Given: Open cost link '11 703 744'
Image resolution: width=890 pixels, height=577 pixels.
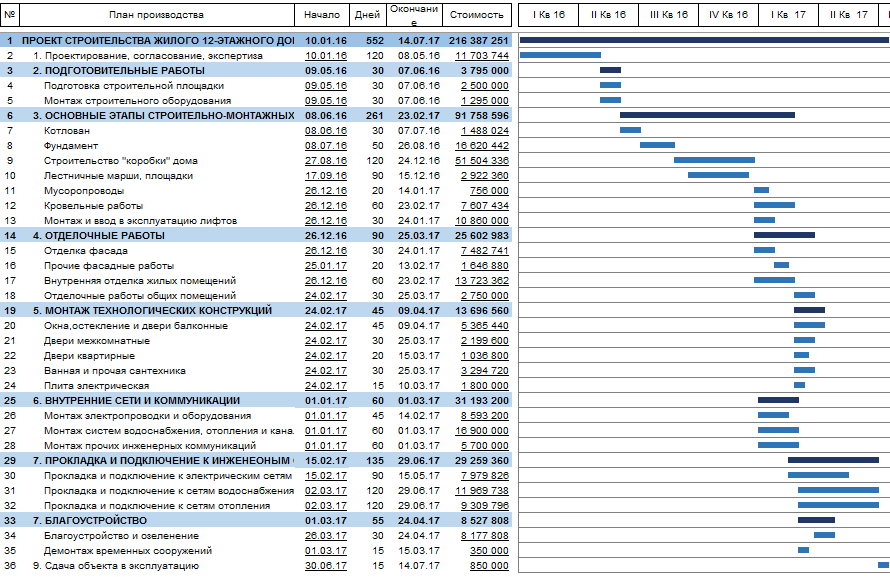Looking at the screenshot, I should pos(482,56).
